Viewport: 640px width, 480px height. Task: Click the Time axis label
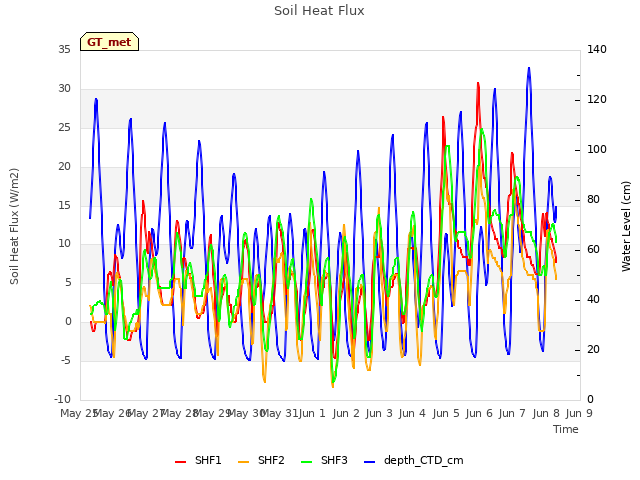coord(566,429)
